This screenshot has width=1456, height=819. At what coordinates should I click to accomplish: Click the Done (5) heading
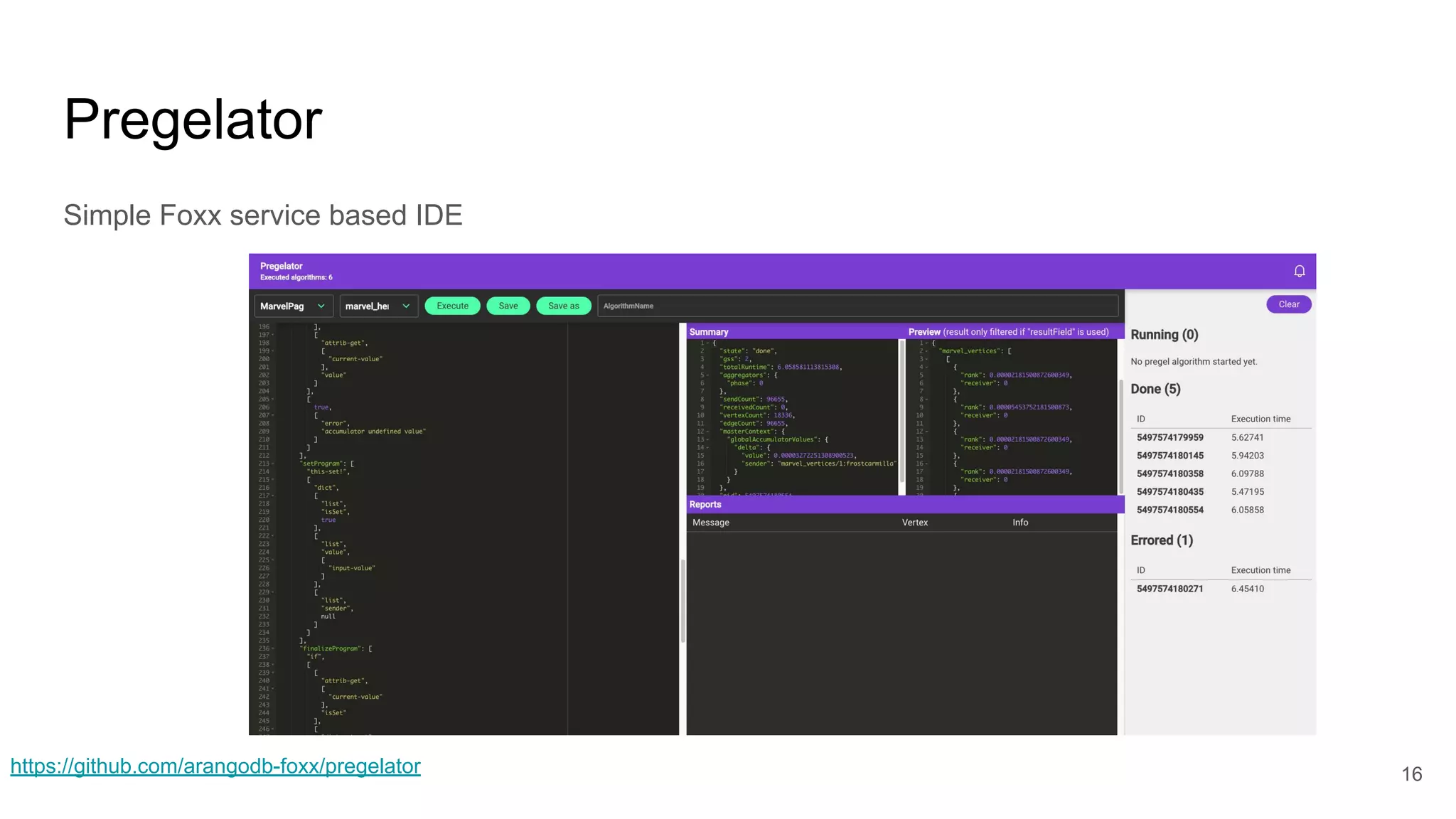1155,389
